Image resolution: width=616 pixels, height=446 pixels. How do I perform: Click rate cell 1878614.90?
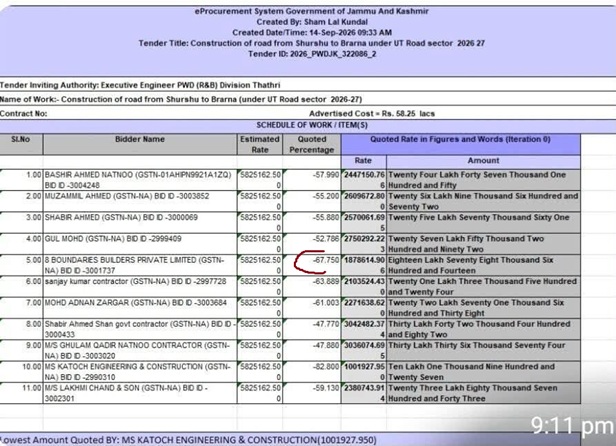pos(363,265)
